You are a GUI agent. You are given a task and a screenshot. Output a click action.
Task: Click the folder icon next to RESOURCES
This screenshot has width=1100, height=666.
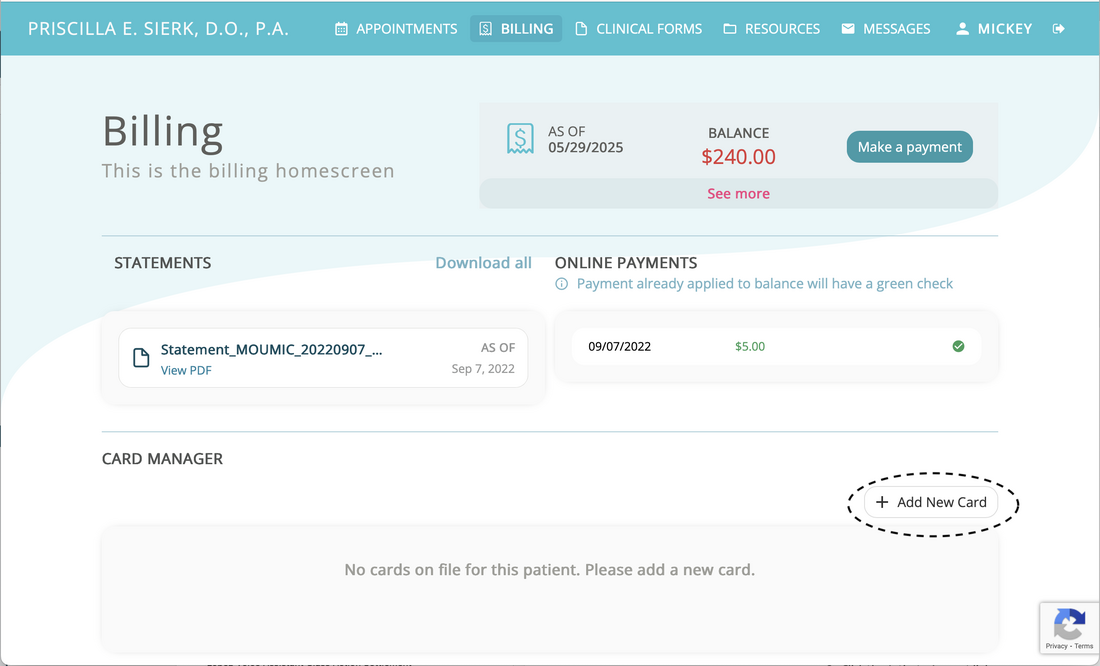729,29
